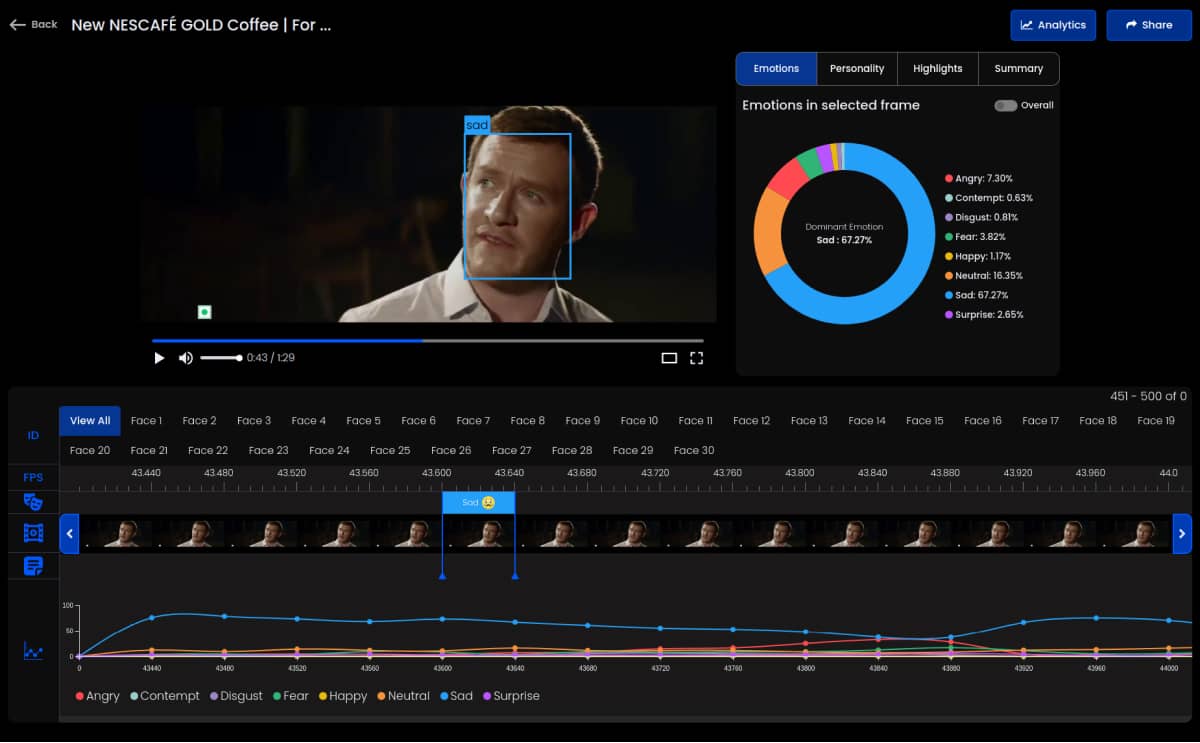The image size is (1200, 743).
Task: Share this video analysis
Action: (x=1148, y=25)
